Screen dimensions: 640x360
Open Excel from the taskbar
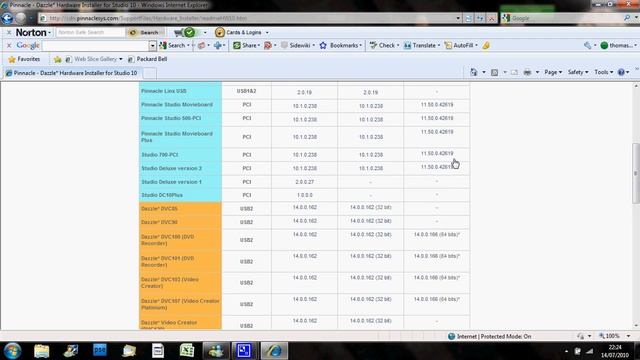tap(187, 351)
